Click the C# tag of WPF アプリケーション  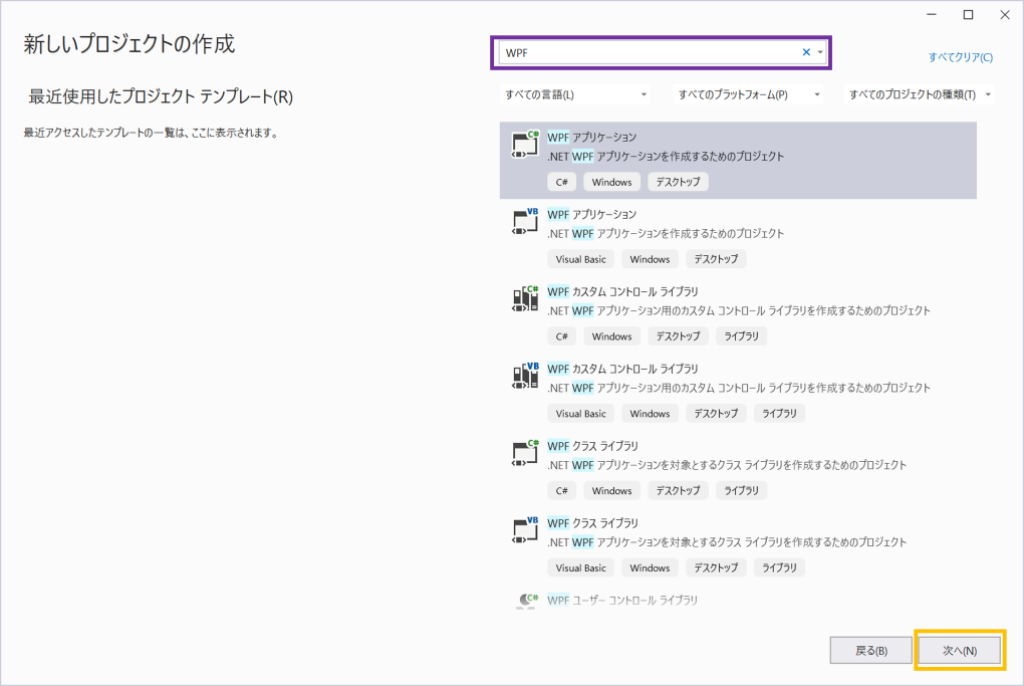pos(562,182)
